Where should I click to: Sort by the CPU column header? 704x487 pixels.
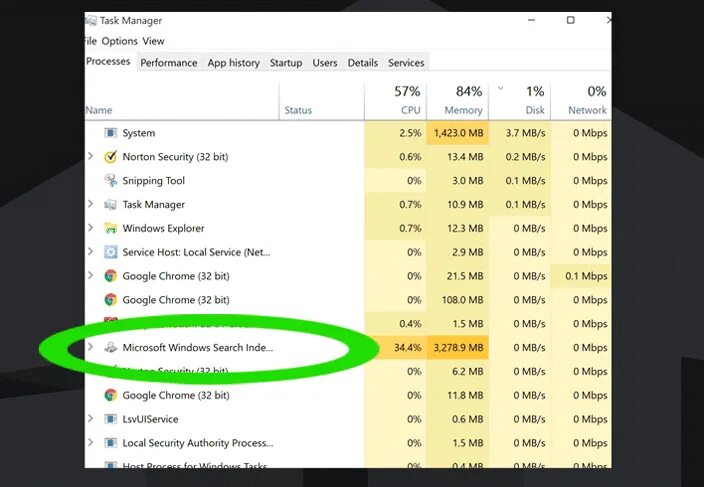pyautogui.click(x=396, y=101)
